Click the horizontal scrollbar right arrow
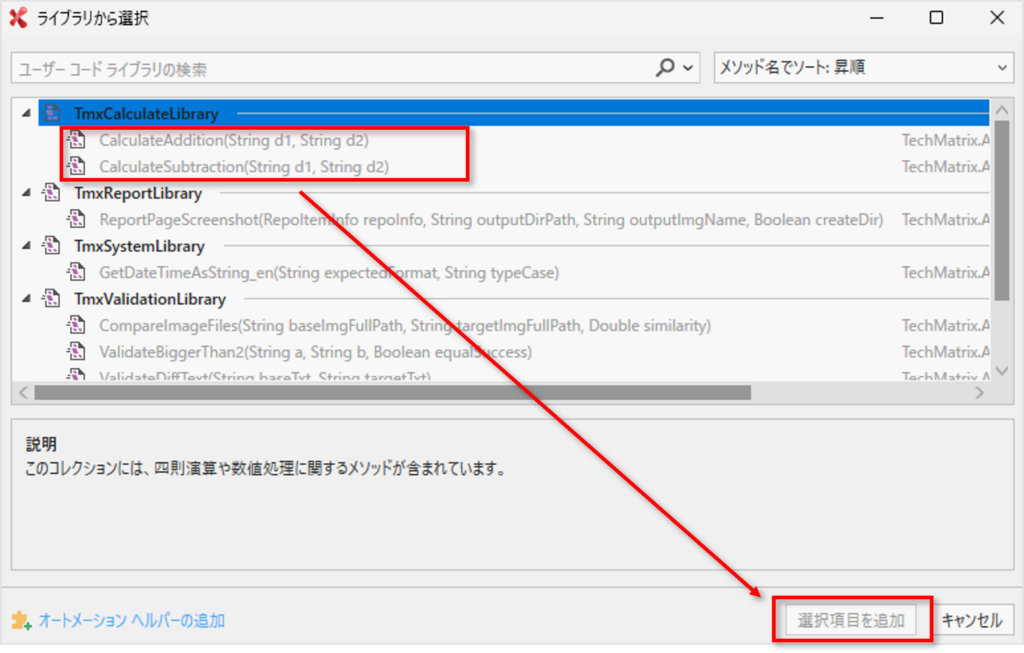 tap(980, 393)
